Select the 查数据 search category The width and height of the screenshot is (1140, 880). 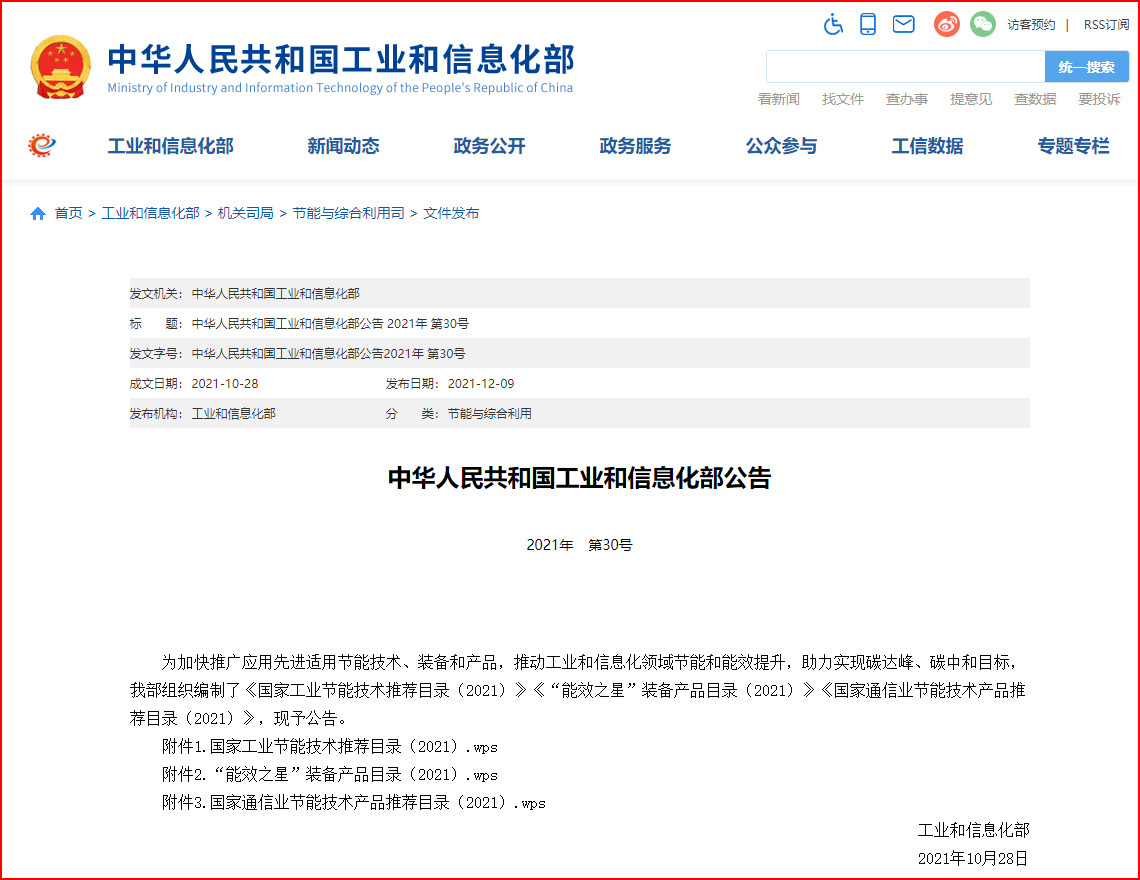tap(1035, 99)
